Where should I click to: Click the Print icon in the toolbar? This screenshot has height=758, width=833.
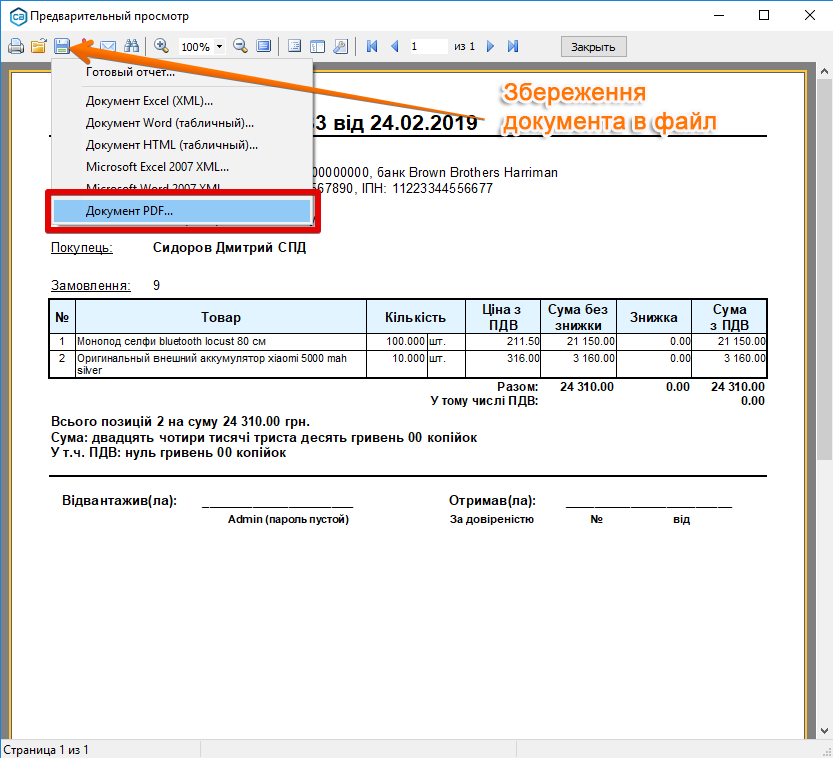coord(16,47)
